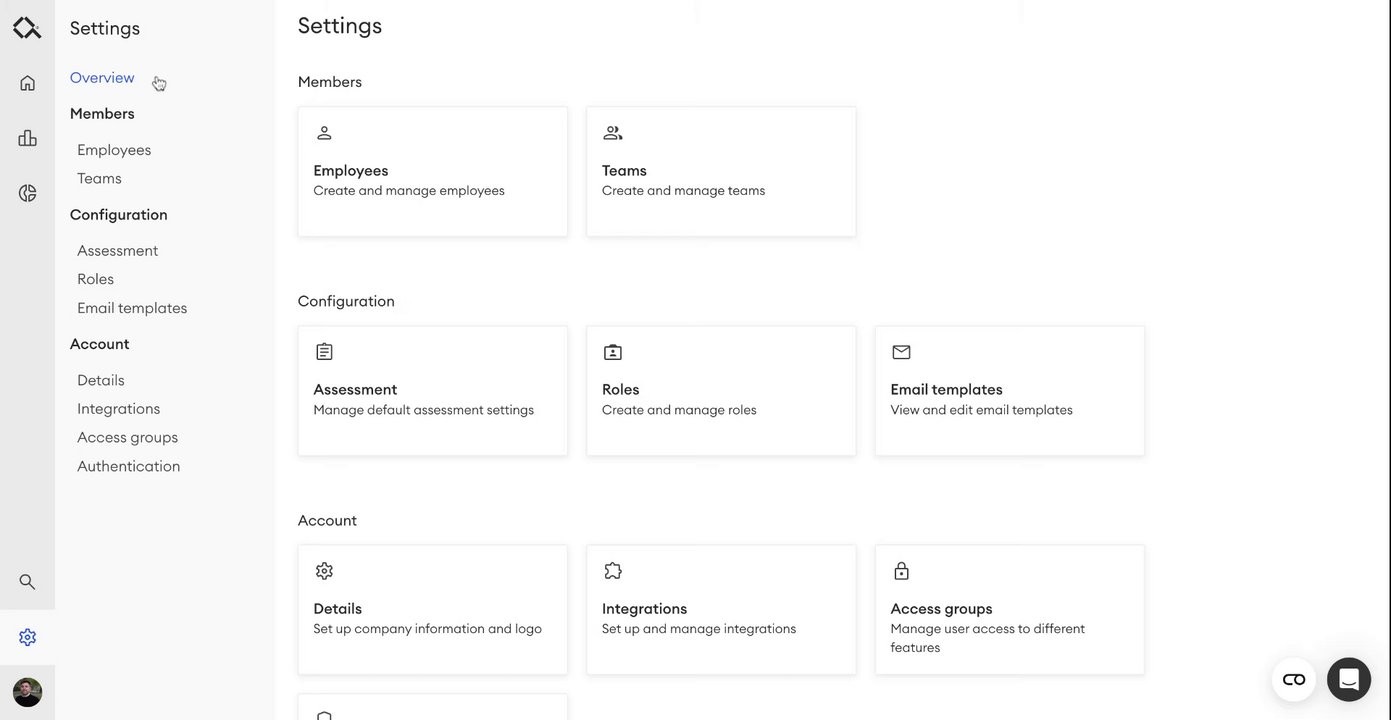
Task: Open the Access groups card
Action: click(x=1009, y=610)
